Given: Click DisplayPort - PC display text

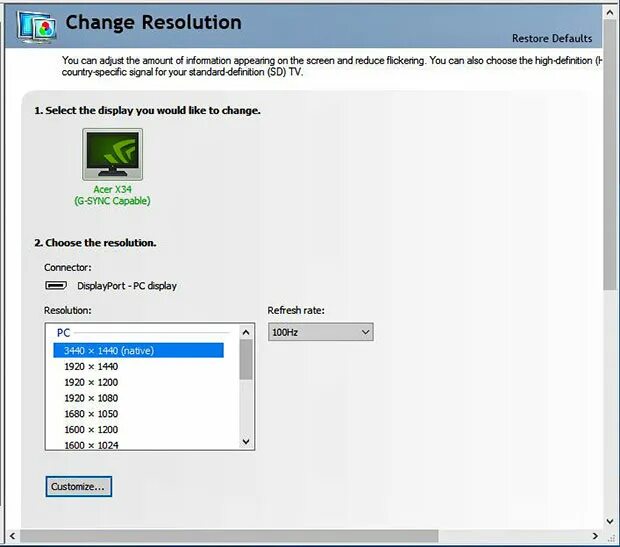Looking at the screenshot, I should (127, 286).
